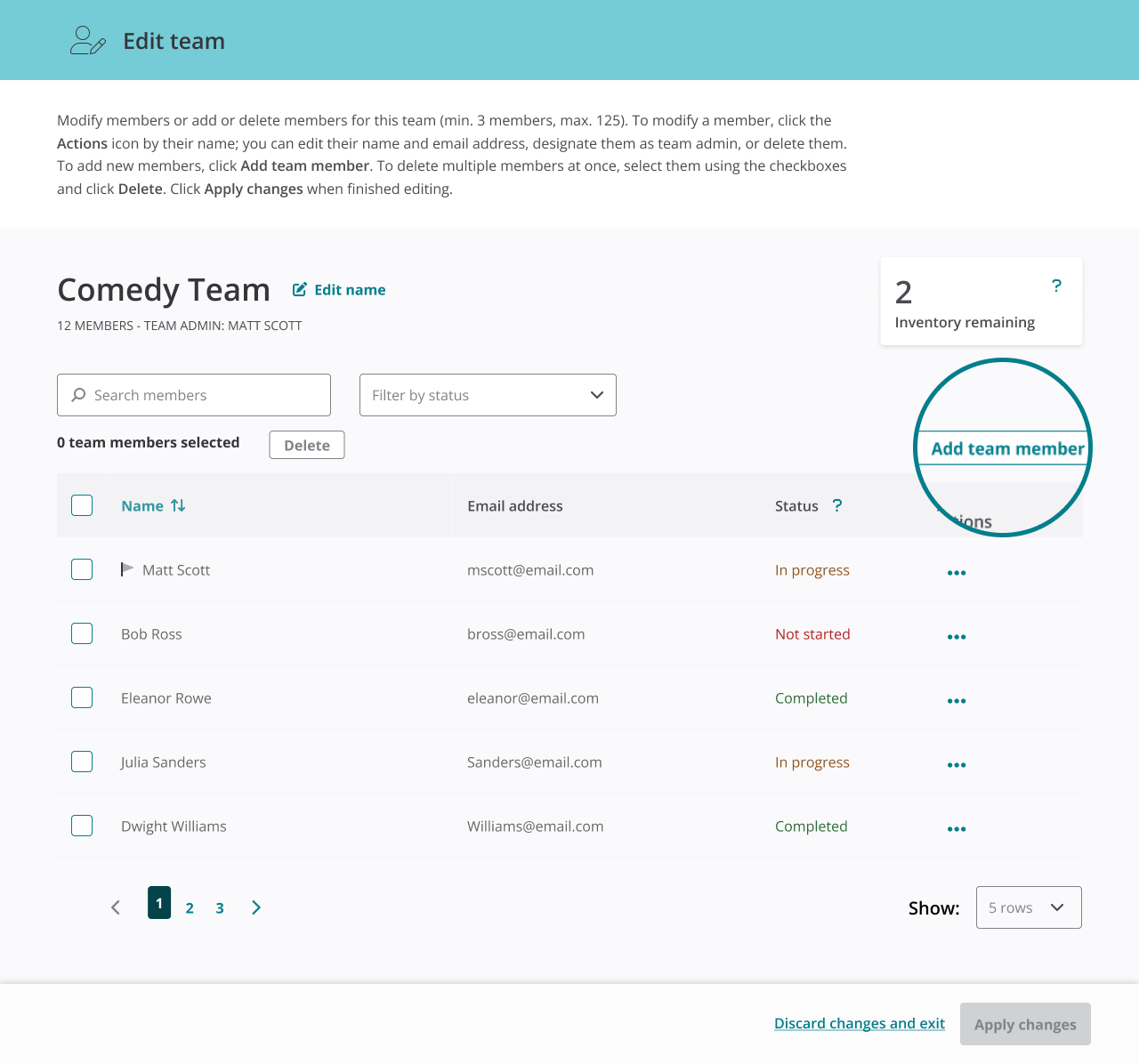Open actions menu for Dwight Williams
The image size is (1139, 1064).
coord(957,829)
